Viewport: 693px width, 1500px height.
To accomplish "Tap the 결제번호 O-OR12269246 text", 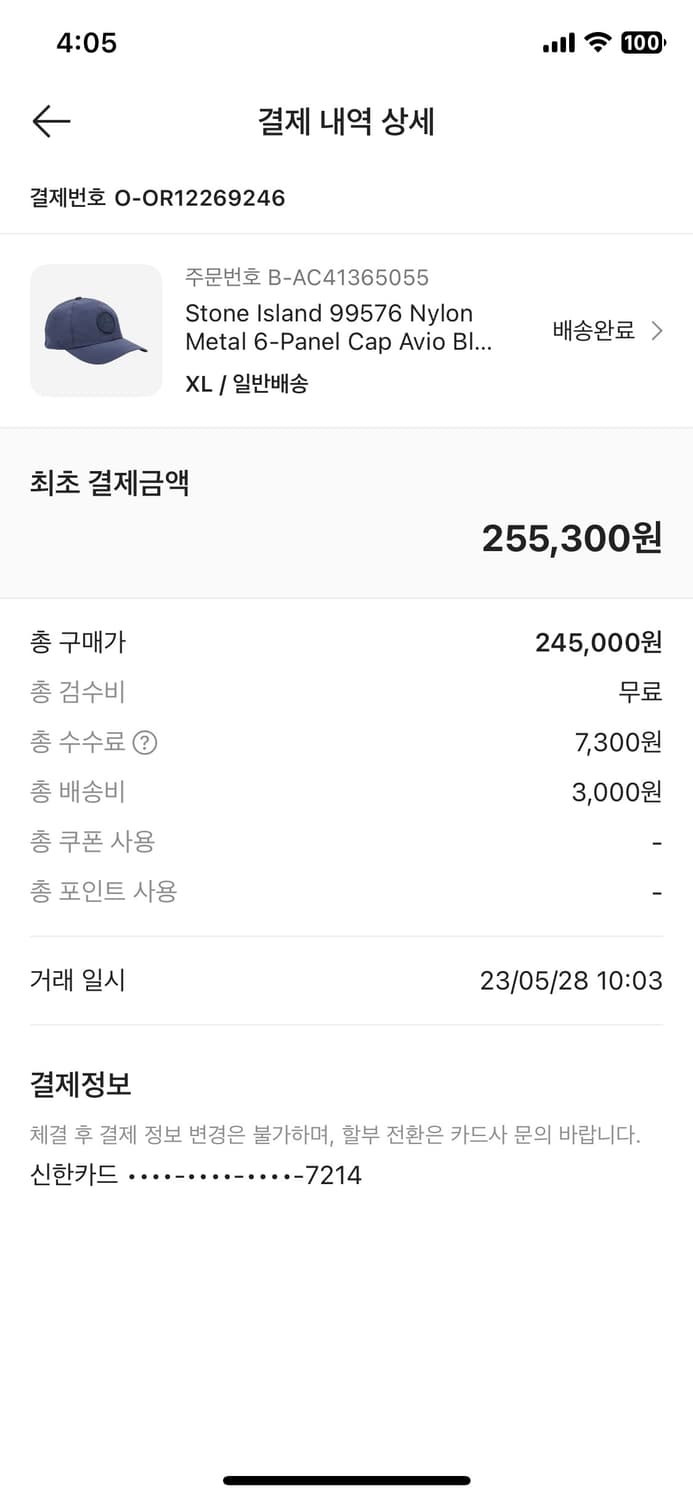I will [158, 198].
